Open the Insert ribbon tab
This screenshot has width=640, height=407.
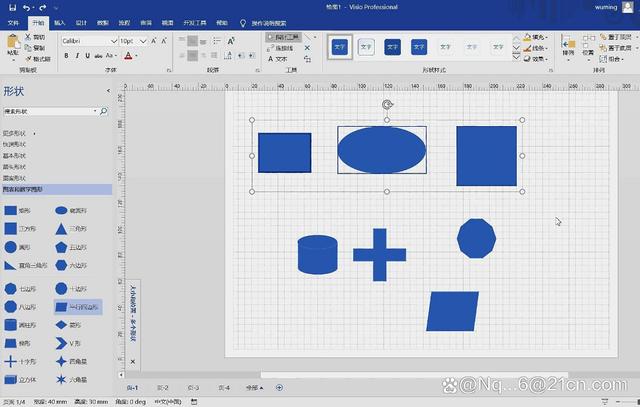click(60, 23)
